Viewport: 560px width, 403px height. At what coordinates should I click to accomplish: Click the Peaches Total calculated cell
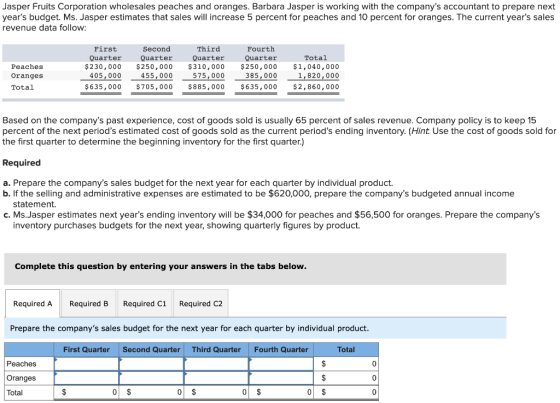tap(346, 364)
